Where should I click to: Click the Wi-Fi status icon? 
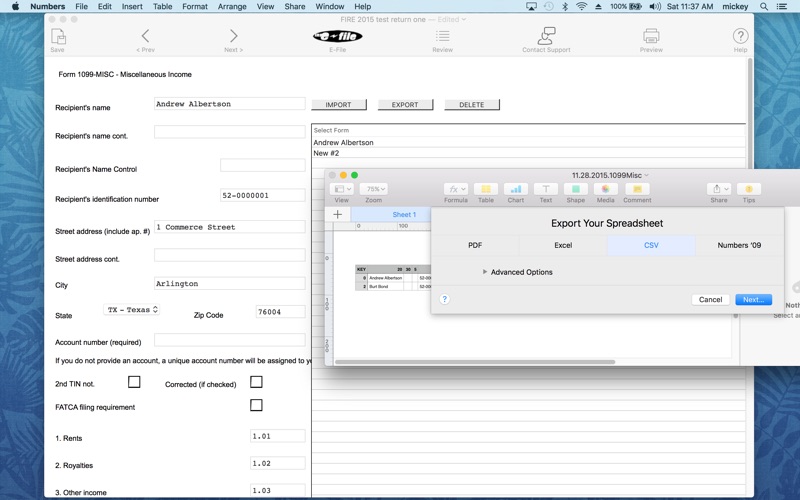[581, 7]
